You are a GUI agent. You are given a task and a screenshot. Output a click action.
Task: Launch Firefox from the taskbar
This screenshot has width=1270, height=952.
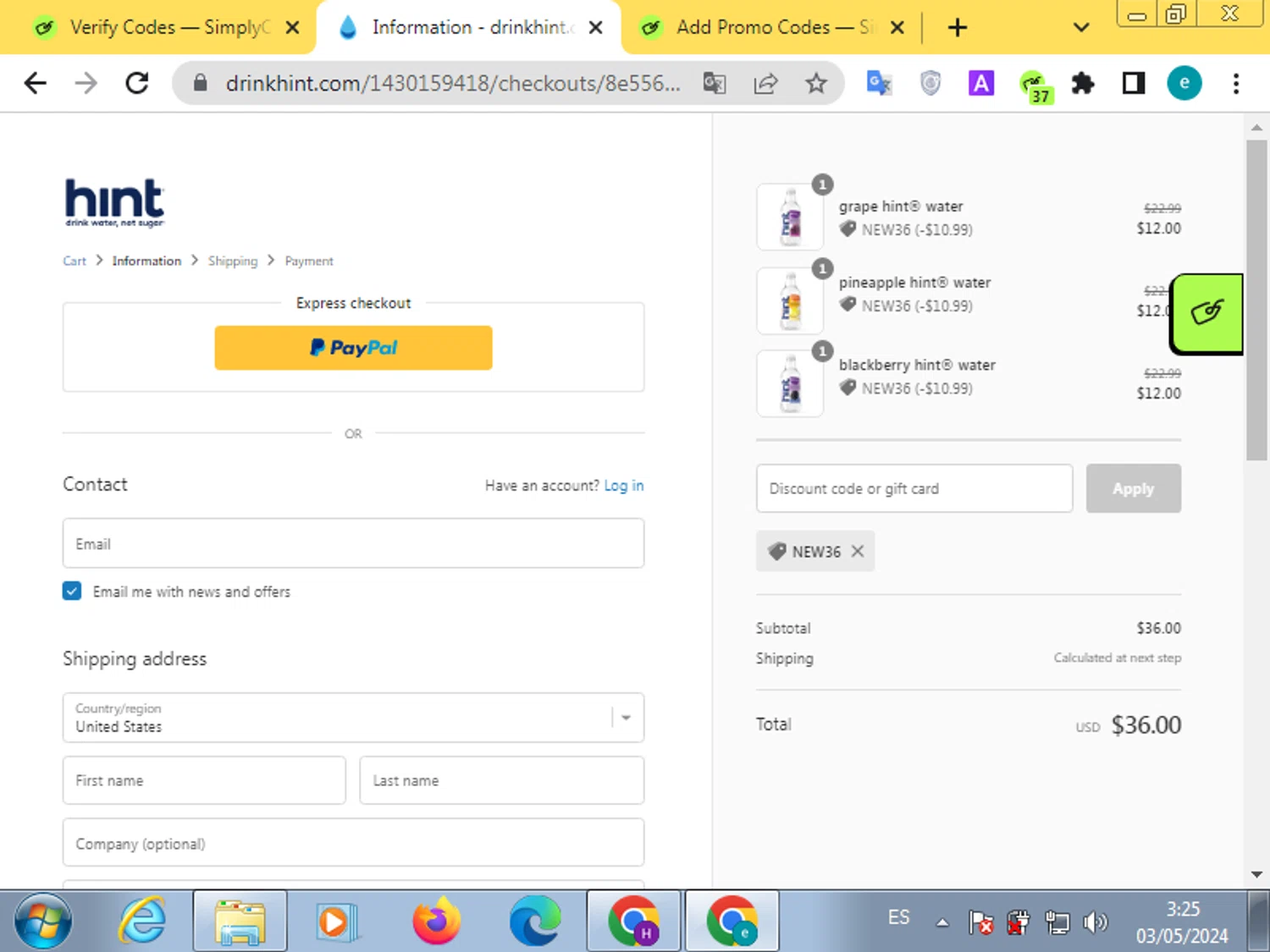tap(436, 921)
